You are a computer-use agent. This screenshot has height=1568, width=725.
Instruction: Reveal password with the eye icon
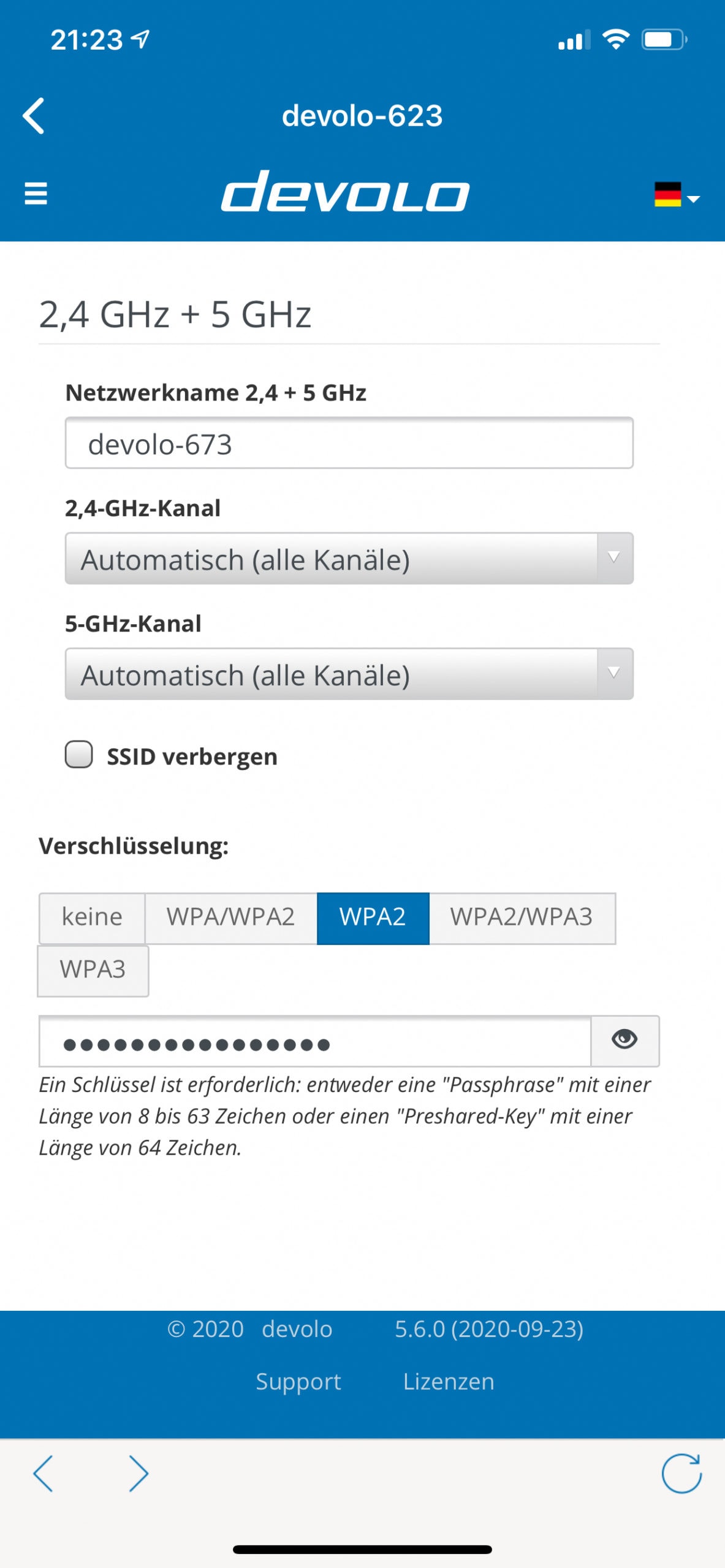(x=624, y=1041)
